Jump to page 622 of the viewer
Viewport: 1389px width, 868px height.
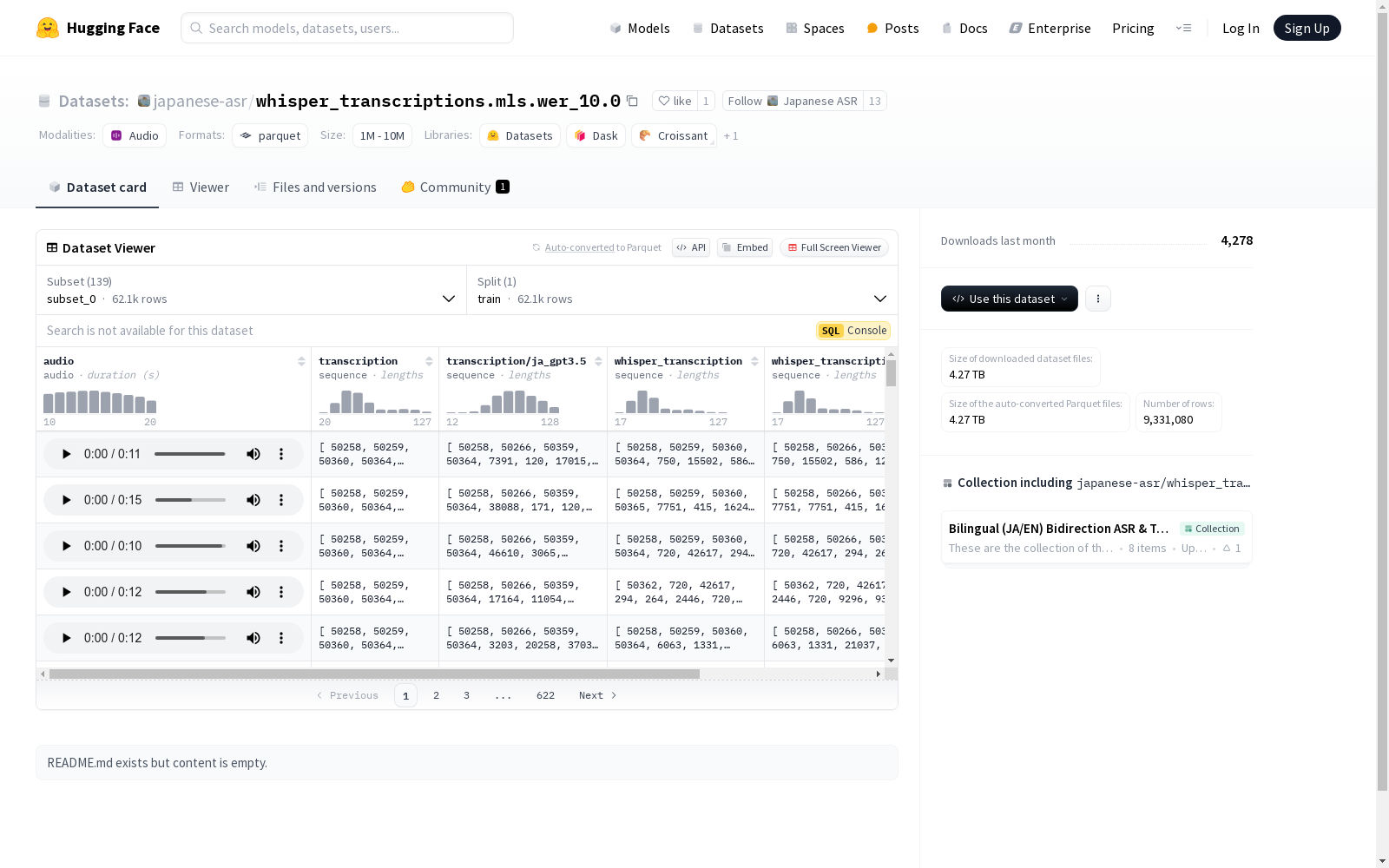coord(545,695)
